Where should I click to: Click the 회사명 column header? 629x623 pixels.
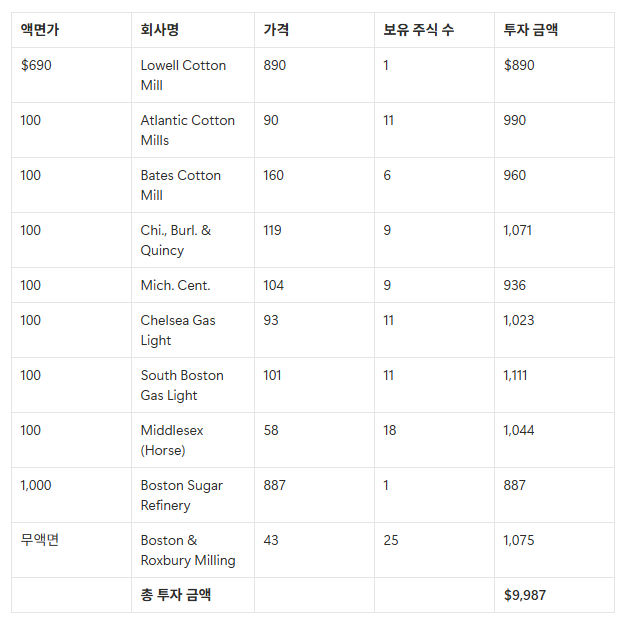tap(160, 30)
